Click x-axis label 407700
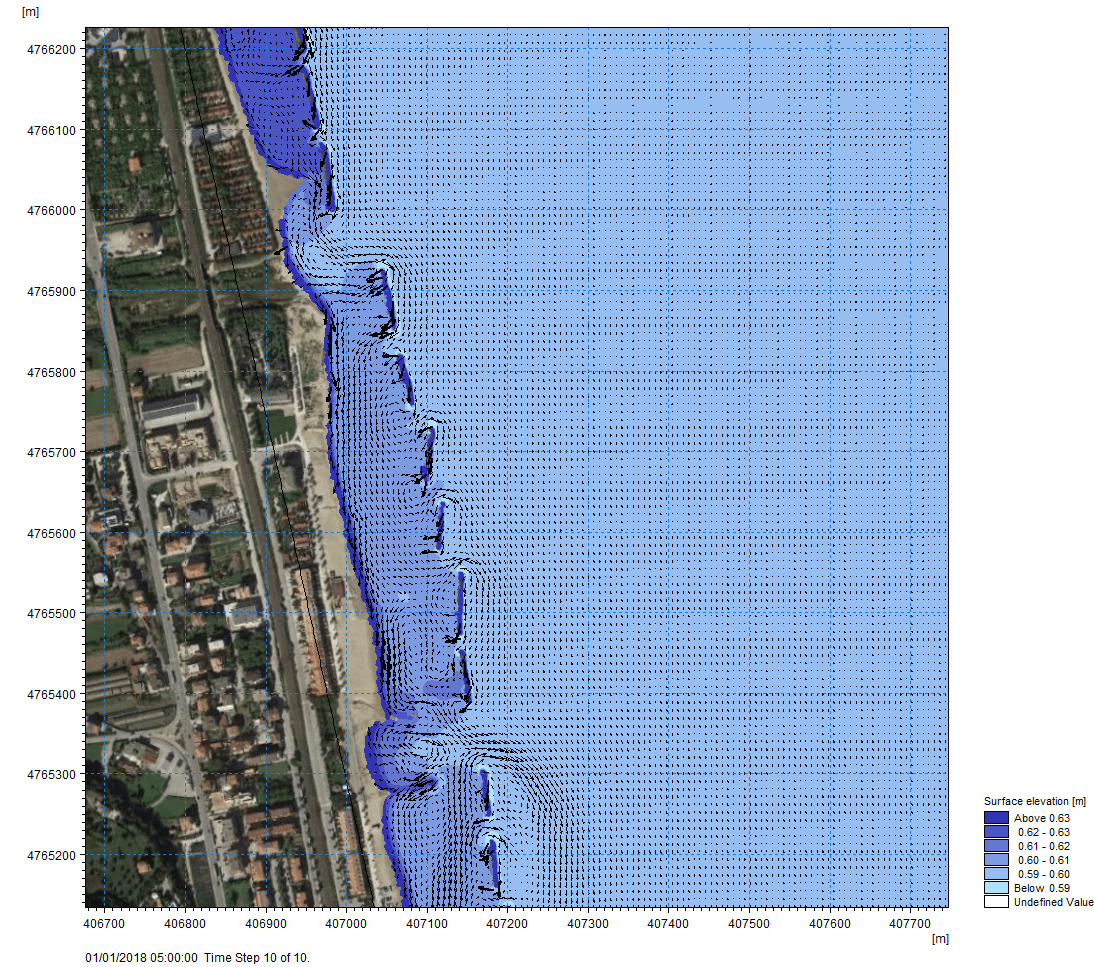 click(911, 924)
